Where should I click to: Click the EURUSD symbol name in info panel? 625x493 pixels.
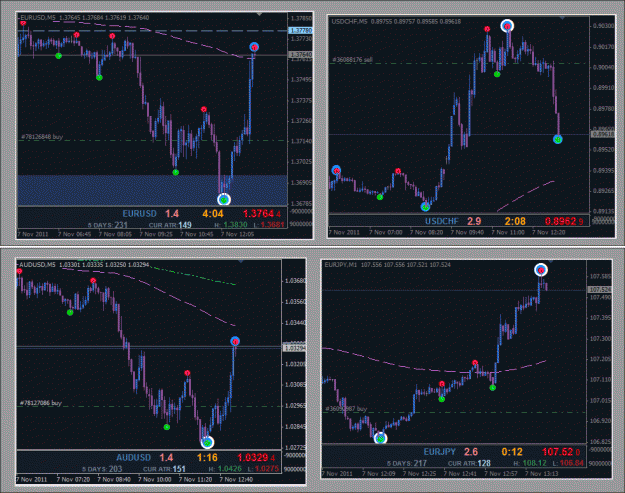(x=139, y=214)
